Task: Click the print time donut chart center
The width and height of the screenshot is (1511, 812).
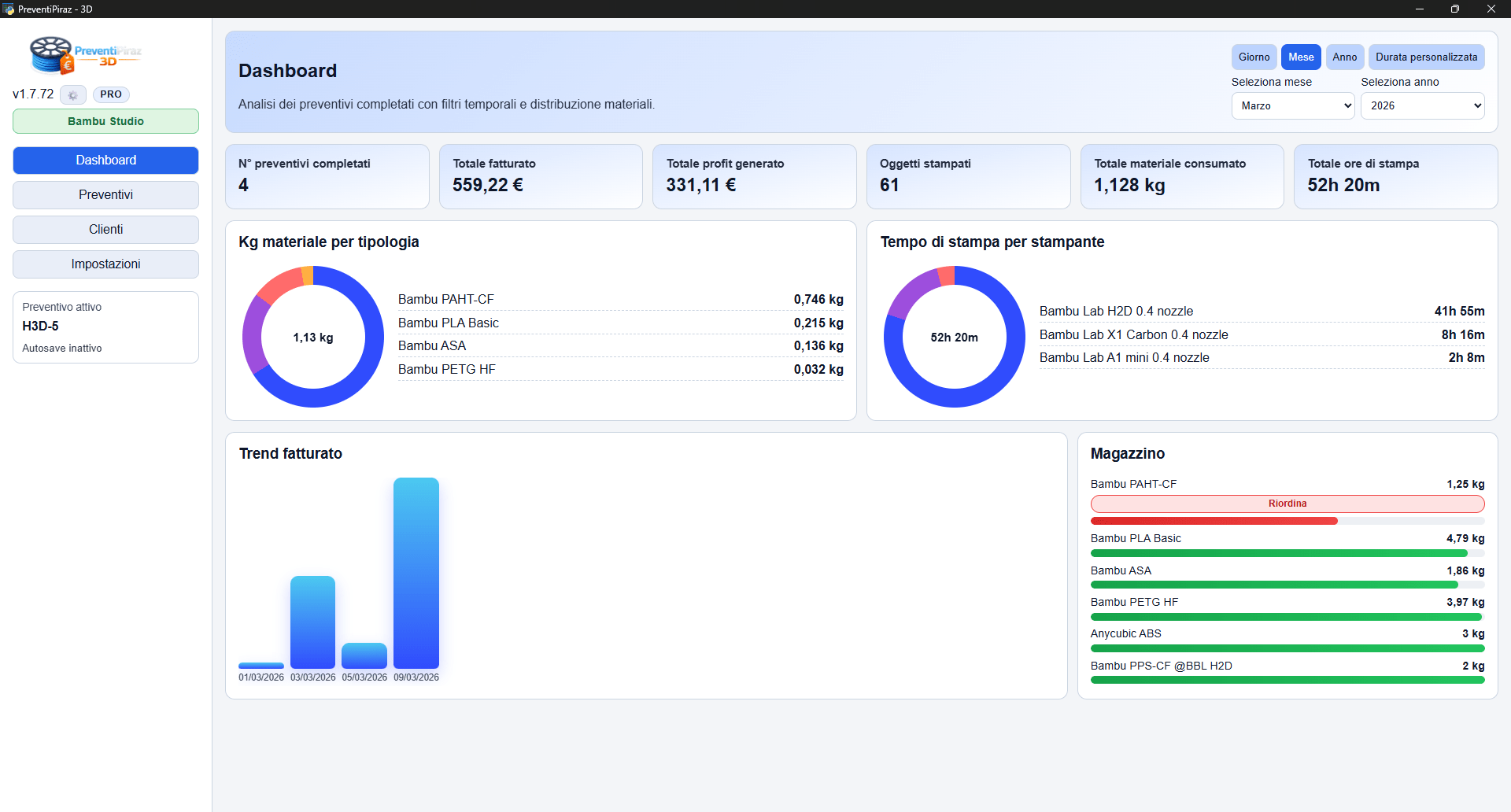Action: pyautogui.click(x=954, y=338)
